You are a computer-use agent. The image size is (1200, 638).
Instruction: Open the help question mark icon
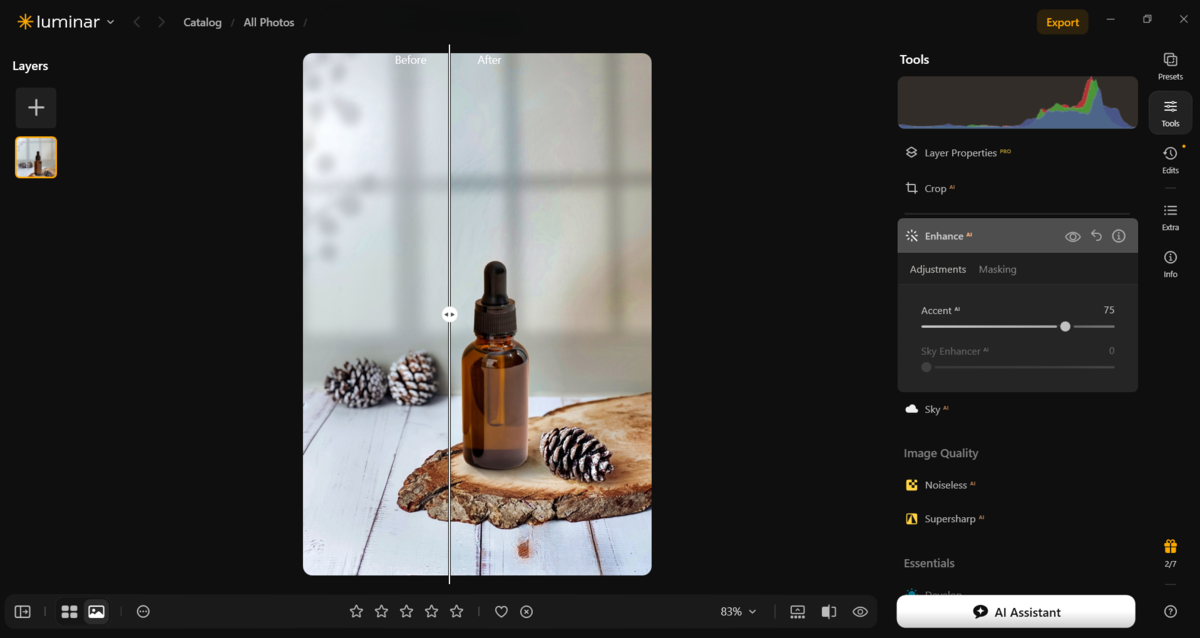1170,611
